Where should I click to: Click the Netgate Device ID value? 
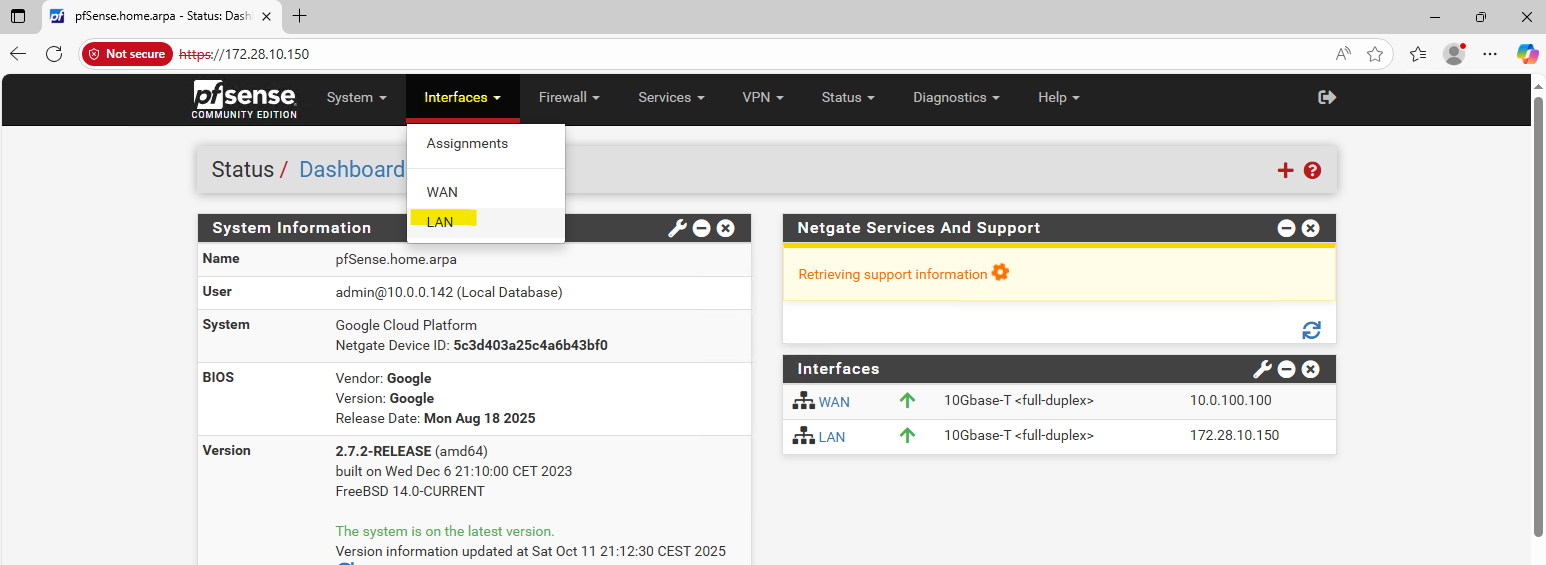pyautogui.click(x=530, y=345)
